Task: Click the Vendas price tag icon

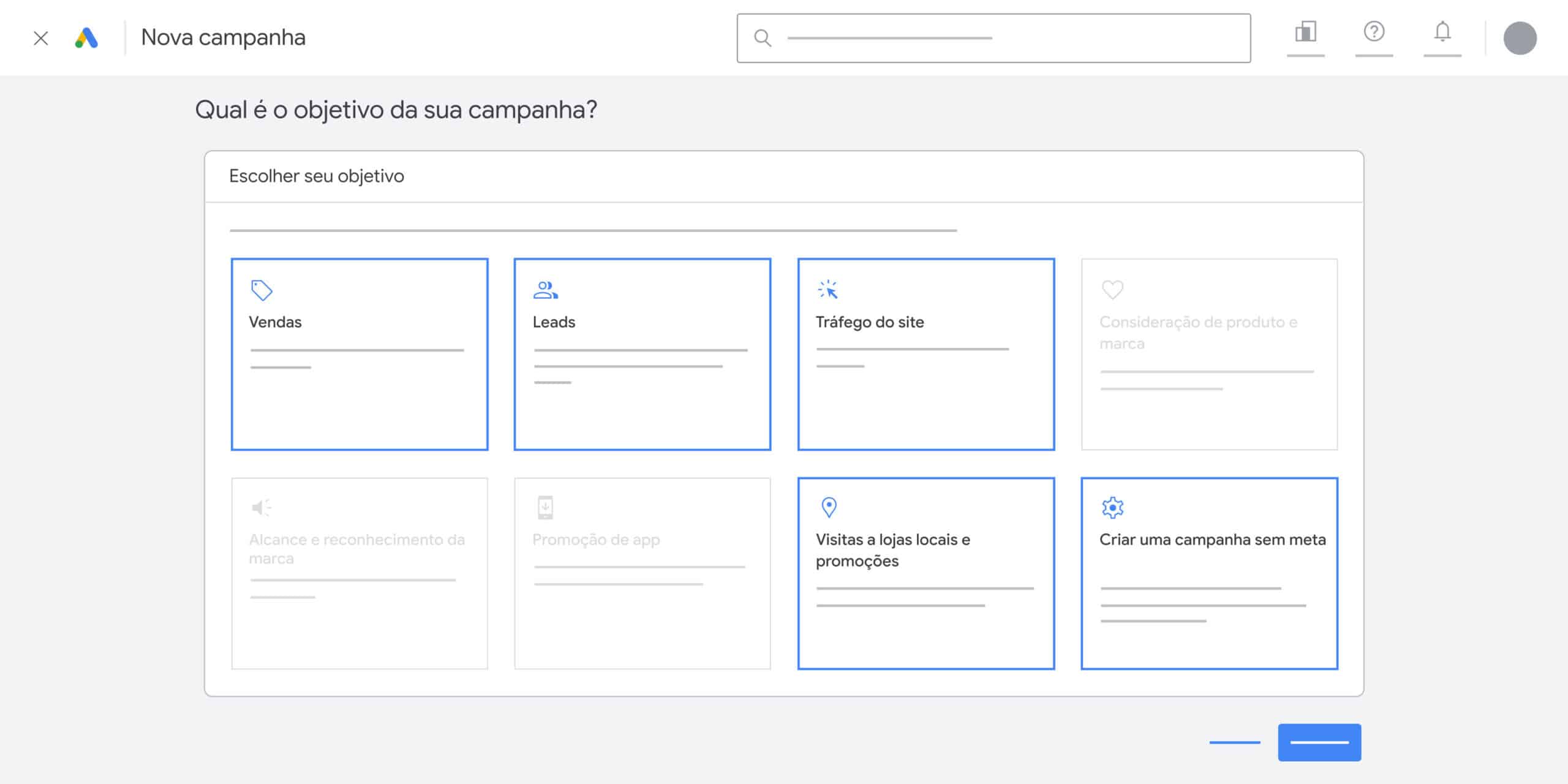Action: coord(262,290)
